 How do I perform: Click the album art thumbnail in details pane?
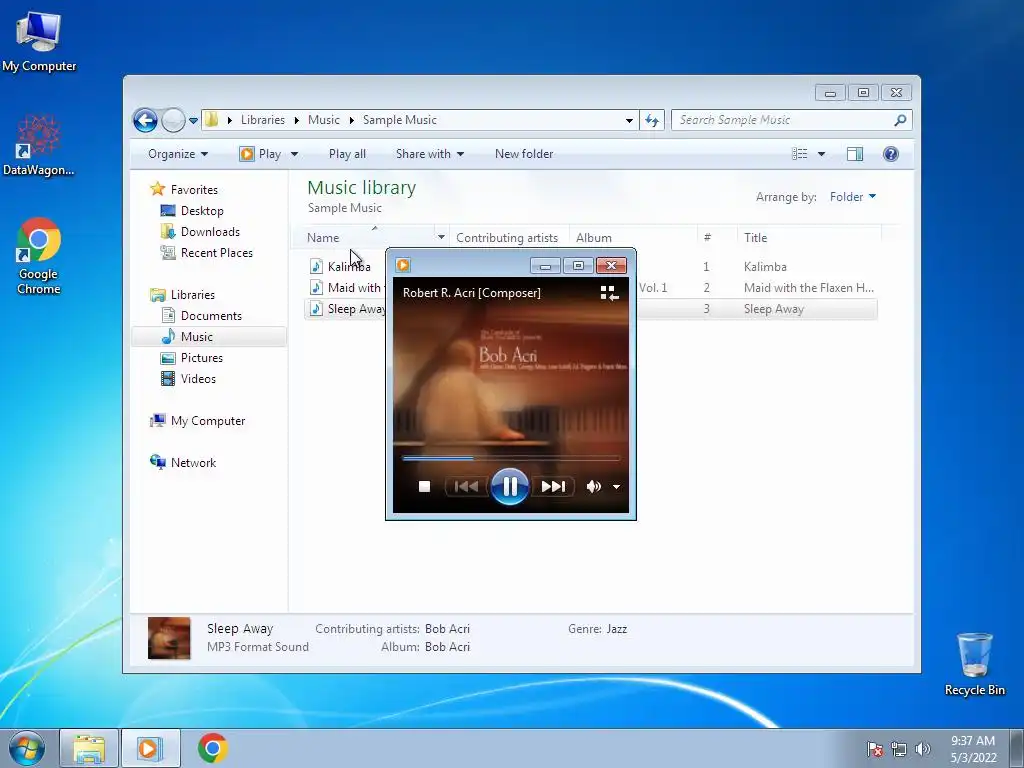click(x=169, y=638)
